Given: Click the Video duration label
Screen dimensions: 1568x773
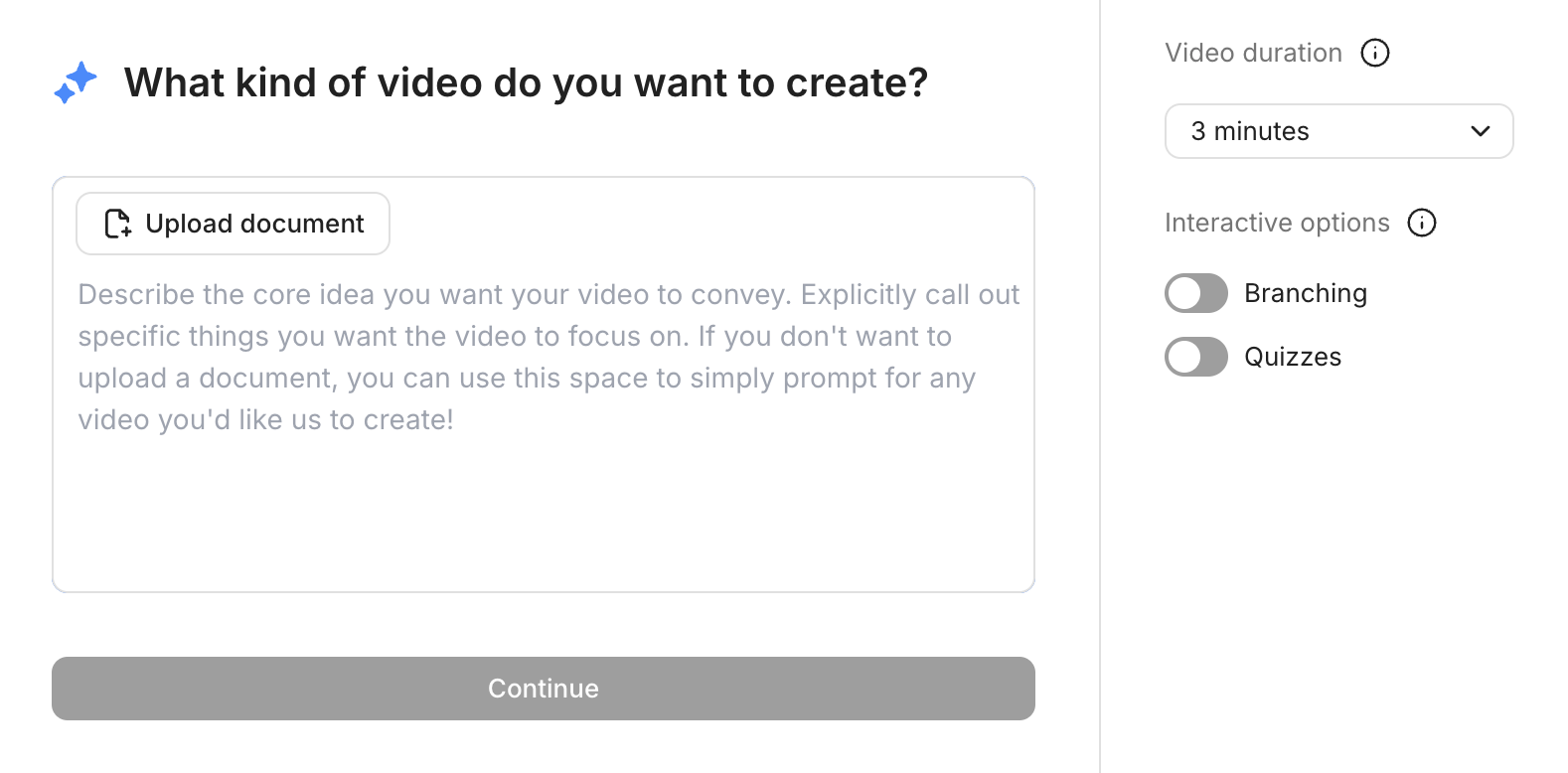Looking at the screenshot, I should [x=1253, y=53].
